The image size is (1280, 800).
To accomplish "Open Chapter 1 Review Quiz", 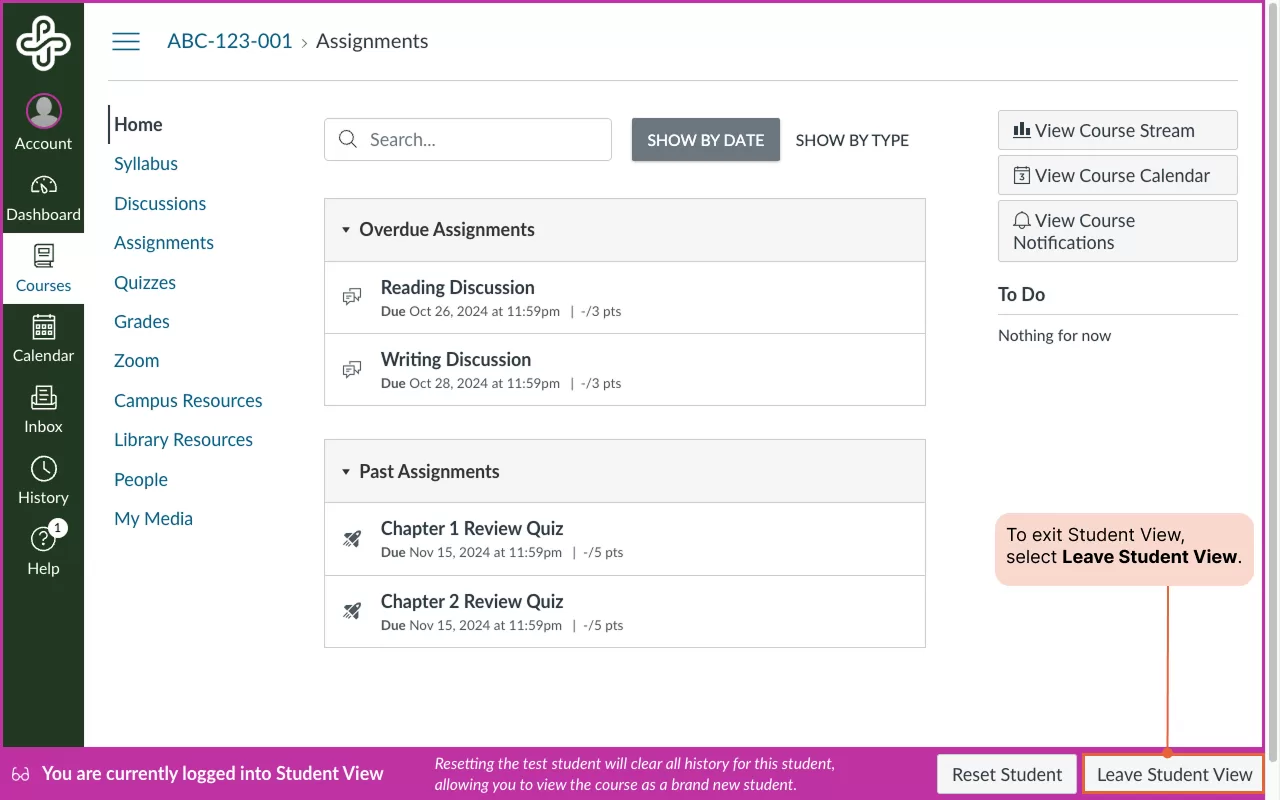I will point(472,528).
